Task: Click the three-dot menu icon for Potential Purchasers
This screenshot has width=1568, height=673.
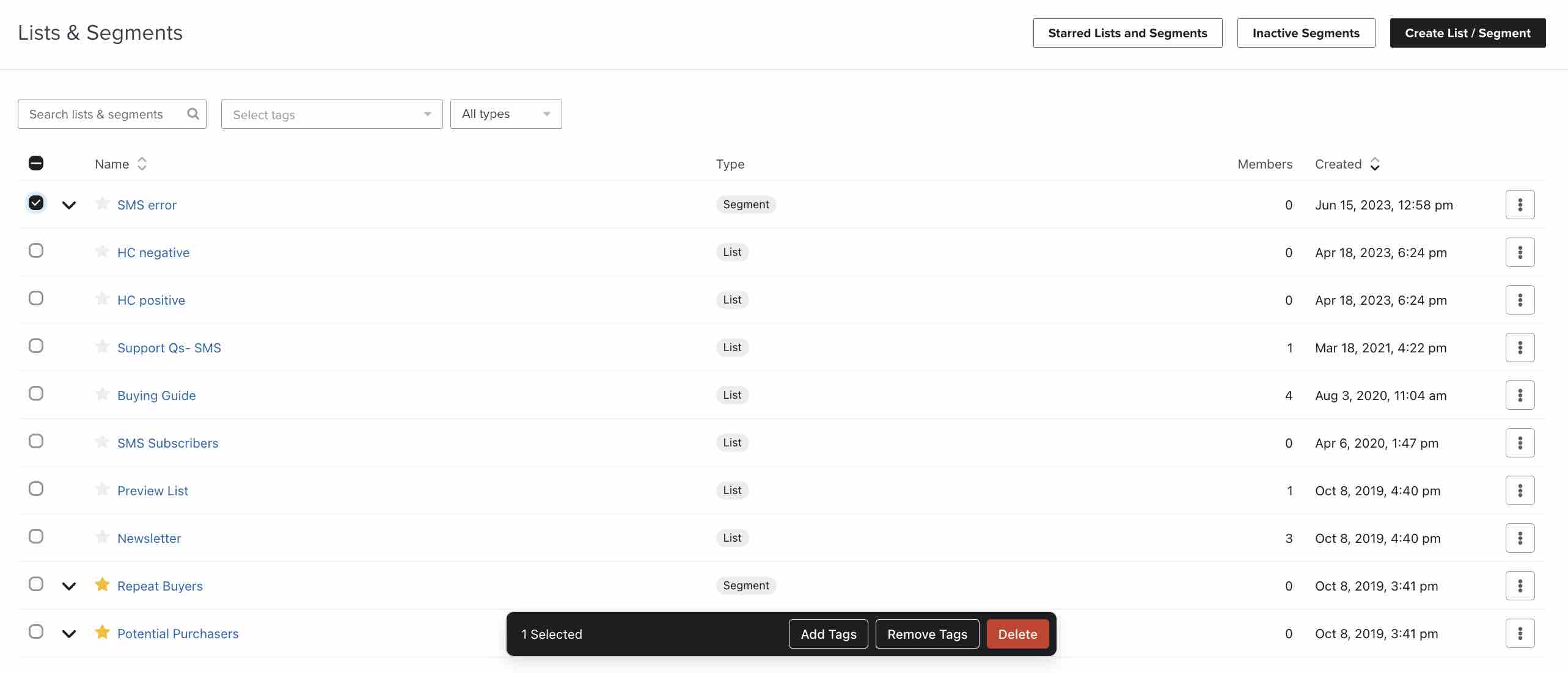Action: point(1520,633)
